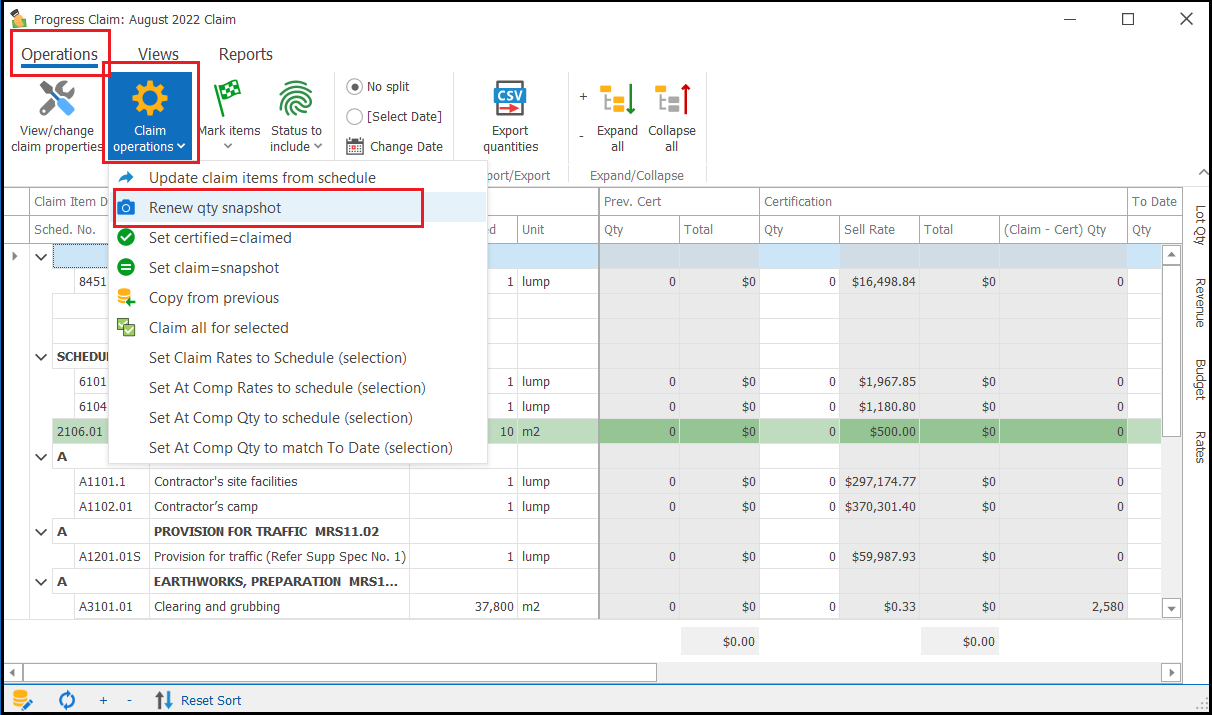Open the Rates side panel tab
The image size is (1212, 715).
[1199, 447]
